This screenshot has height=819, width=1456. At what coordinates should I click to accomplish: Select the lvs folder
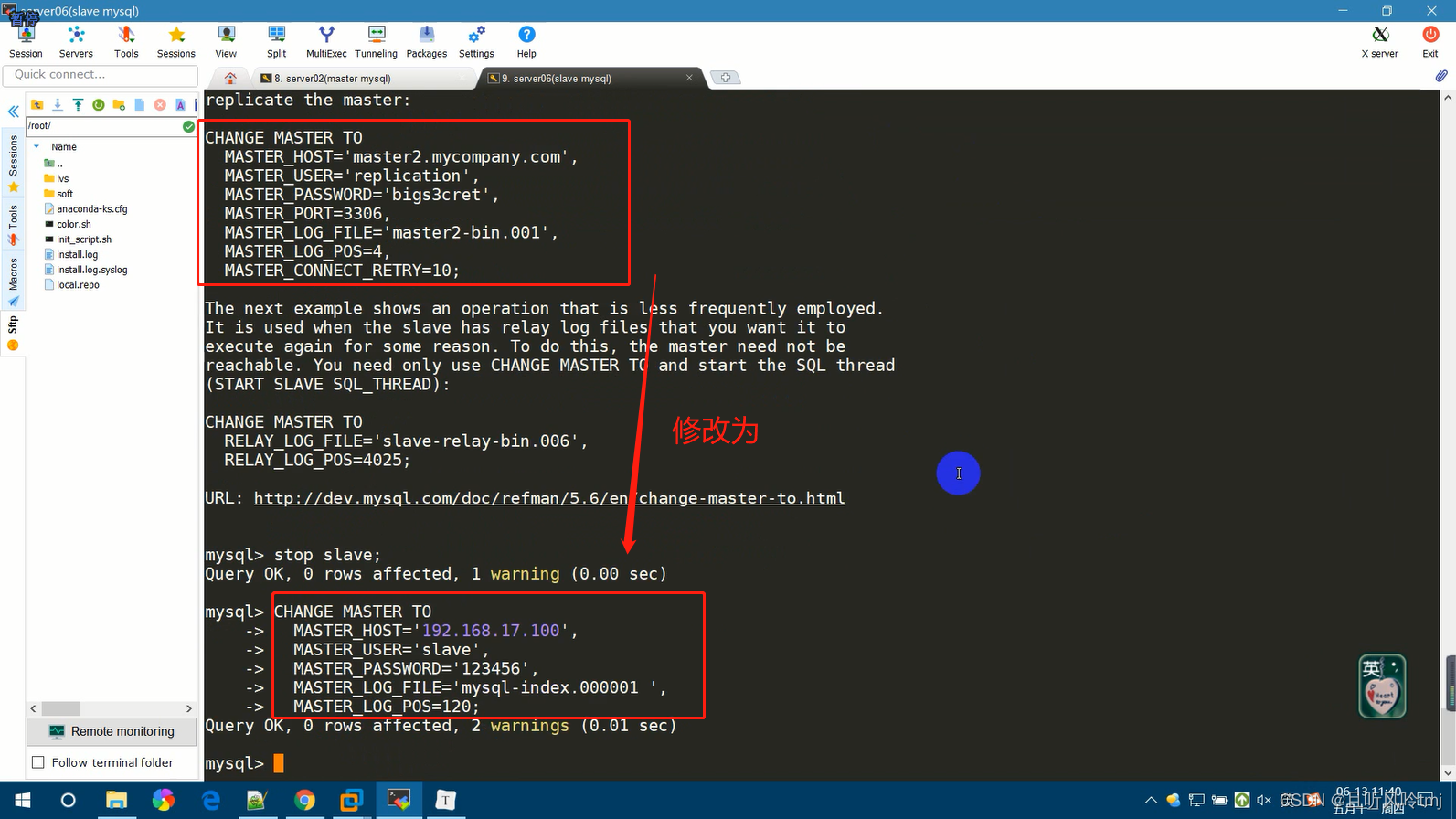57,179
